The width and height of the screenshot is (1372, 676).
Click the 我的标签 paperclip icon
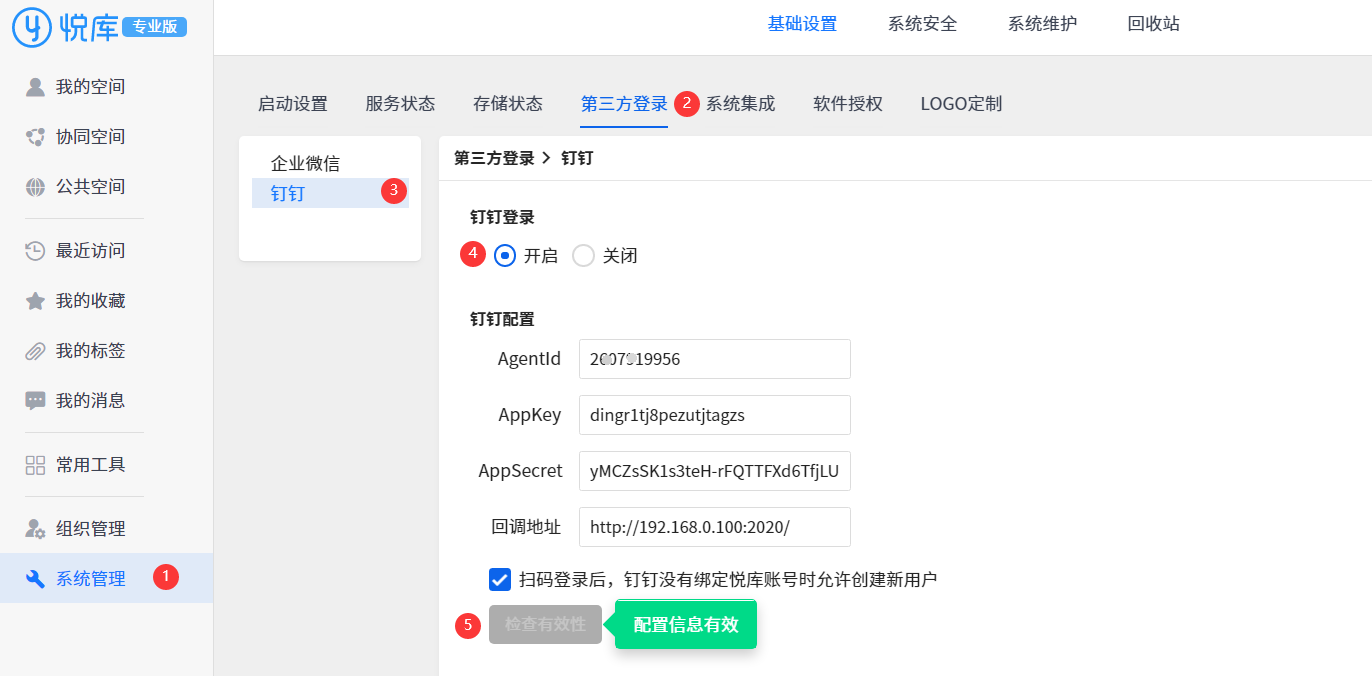pos(35,351)
